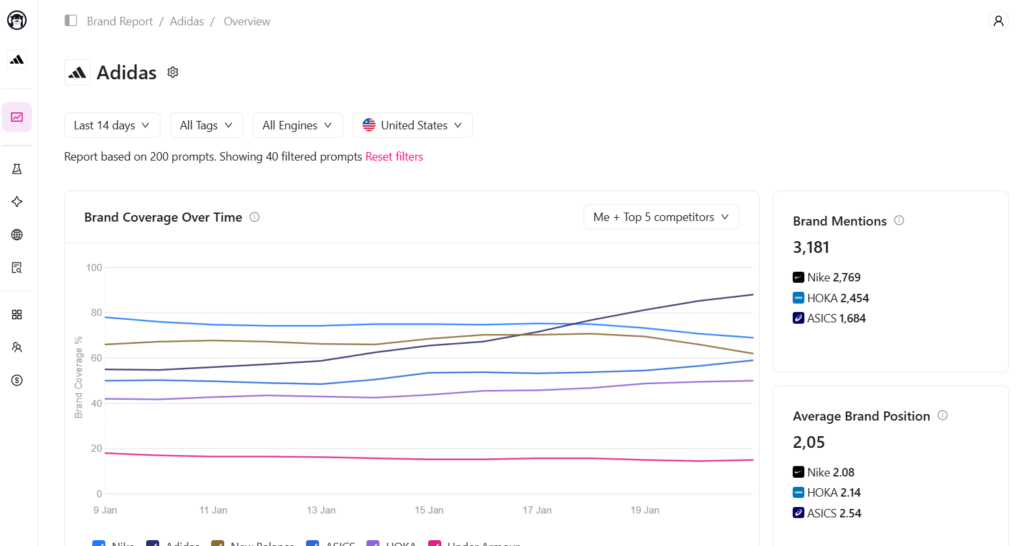This screenshot has width=1024, height=546.
Task: Toggle the sidebar panel collapse icon
Action: point(71,21)
